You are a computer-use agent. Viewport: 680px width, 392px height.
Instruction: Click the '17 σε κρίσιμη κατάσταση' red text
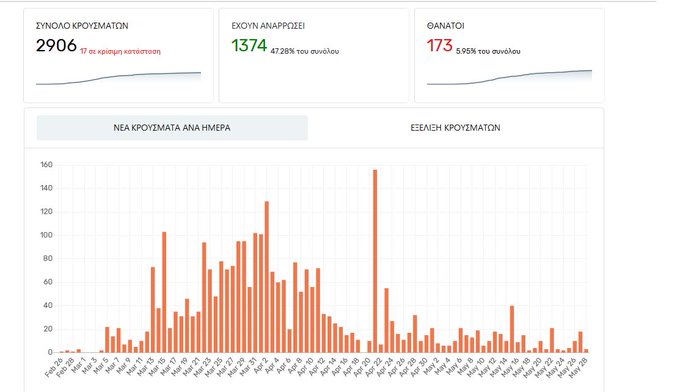(x=120, y=51)
